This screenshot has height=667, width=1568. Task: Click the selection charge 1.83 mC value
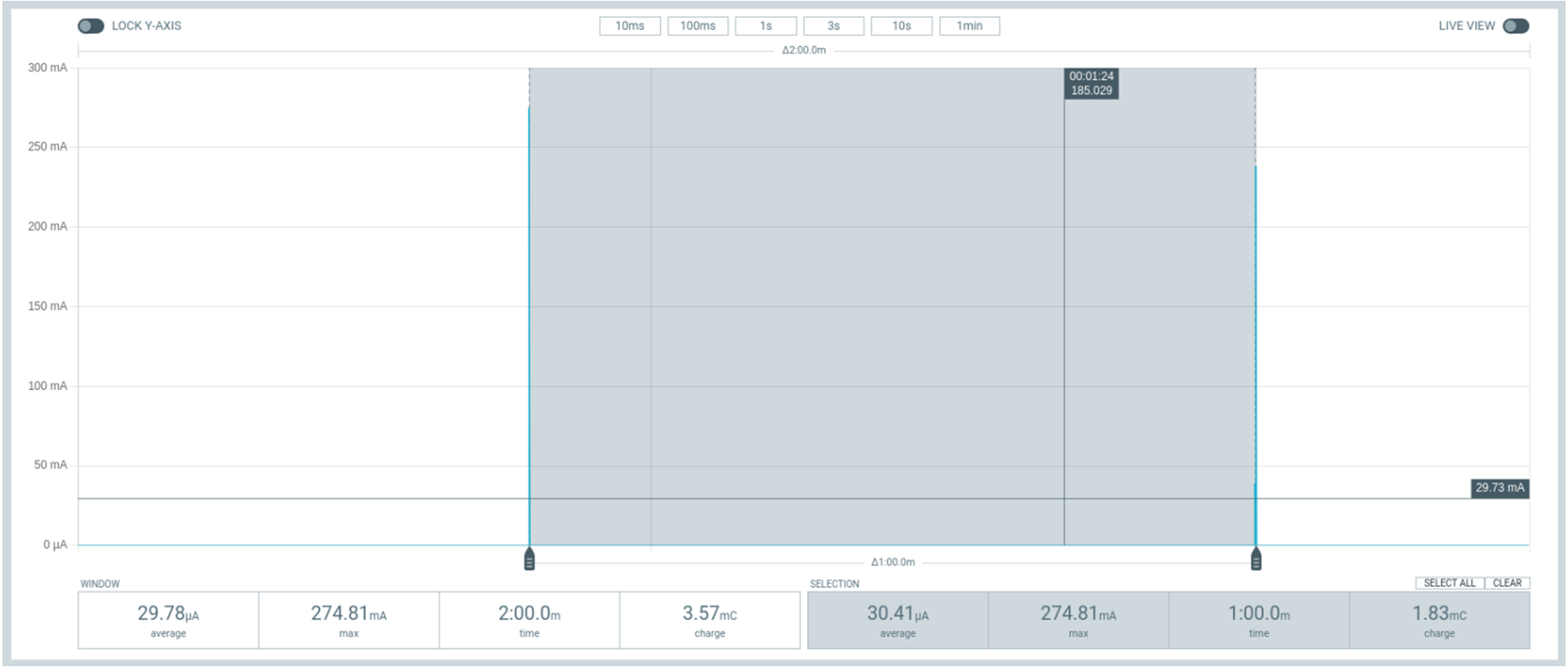tap(1439, 614)
